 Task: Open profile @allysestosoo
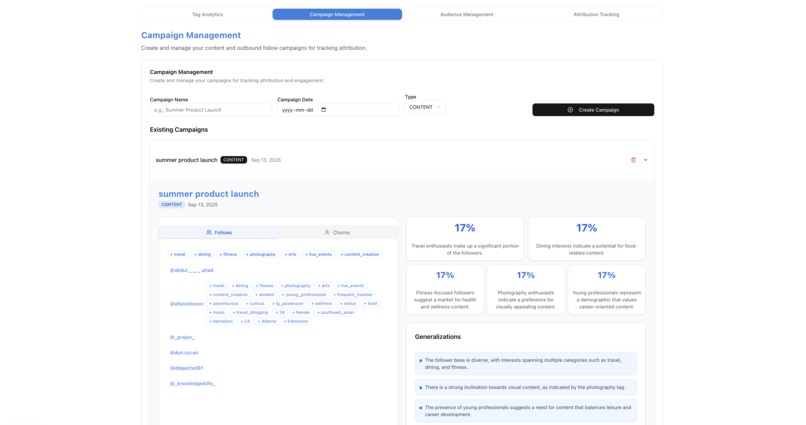[x=187, y=304]
